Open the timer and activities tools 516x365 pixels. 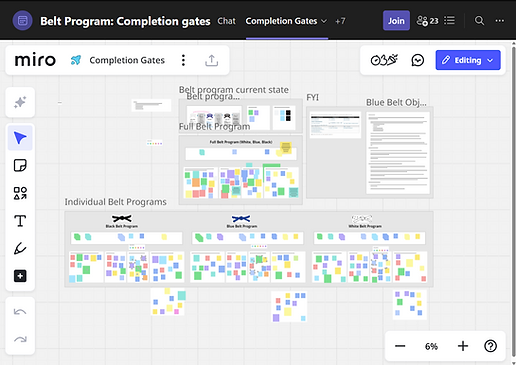[384, 60]
